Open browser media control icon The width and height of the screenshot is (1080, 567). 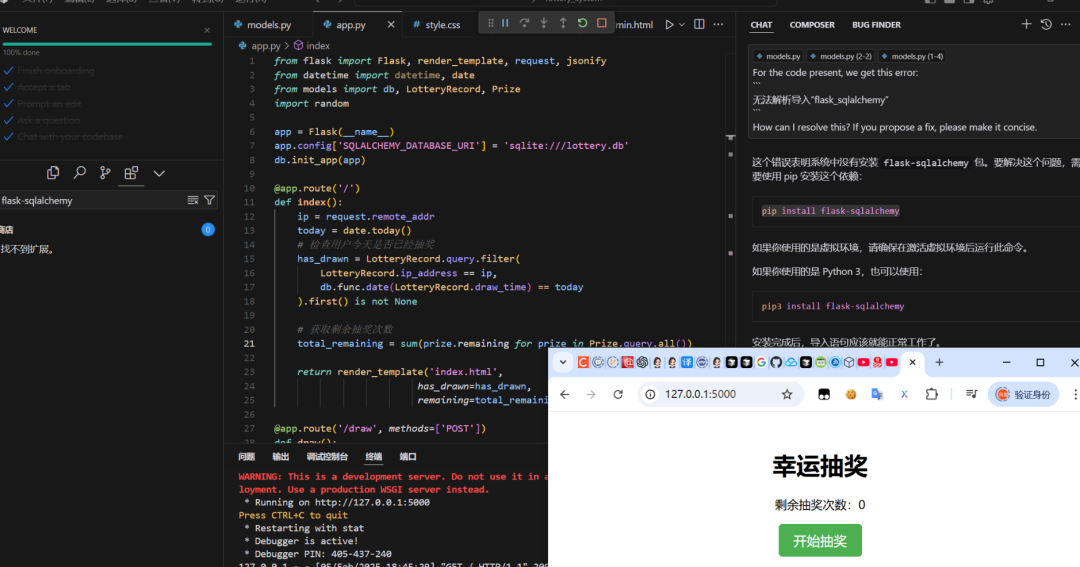(x=971, y=394)
